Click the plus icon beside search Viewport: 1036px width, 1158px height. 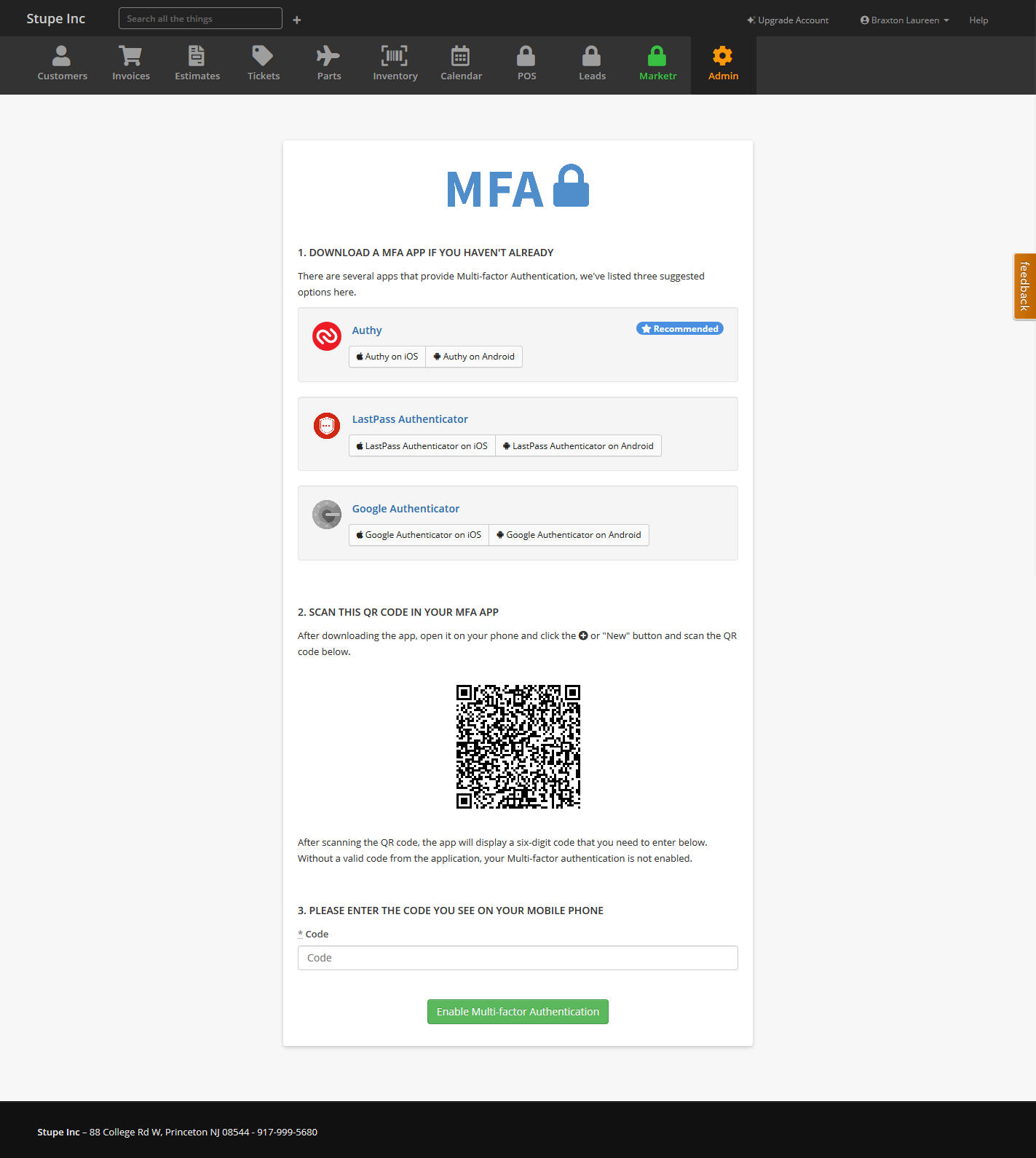[297, 20]
